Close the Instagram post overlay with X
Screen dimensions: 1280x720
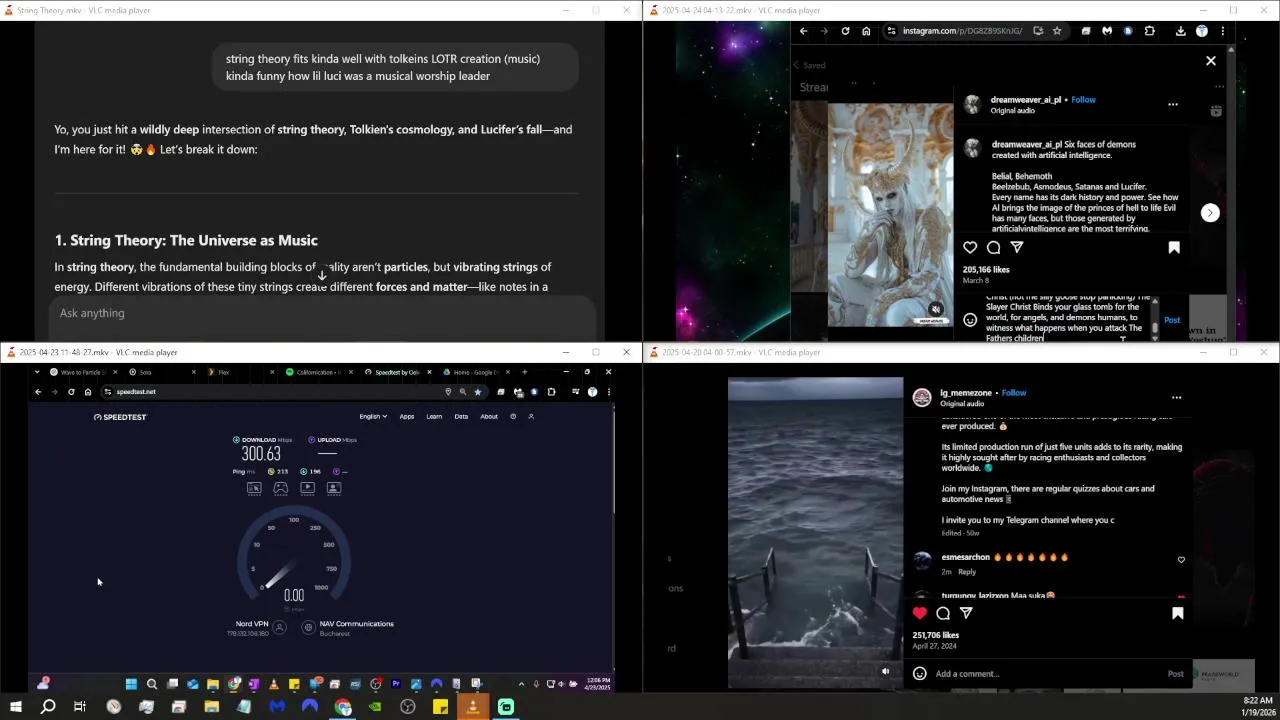(x=1211, y=61)
